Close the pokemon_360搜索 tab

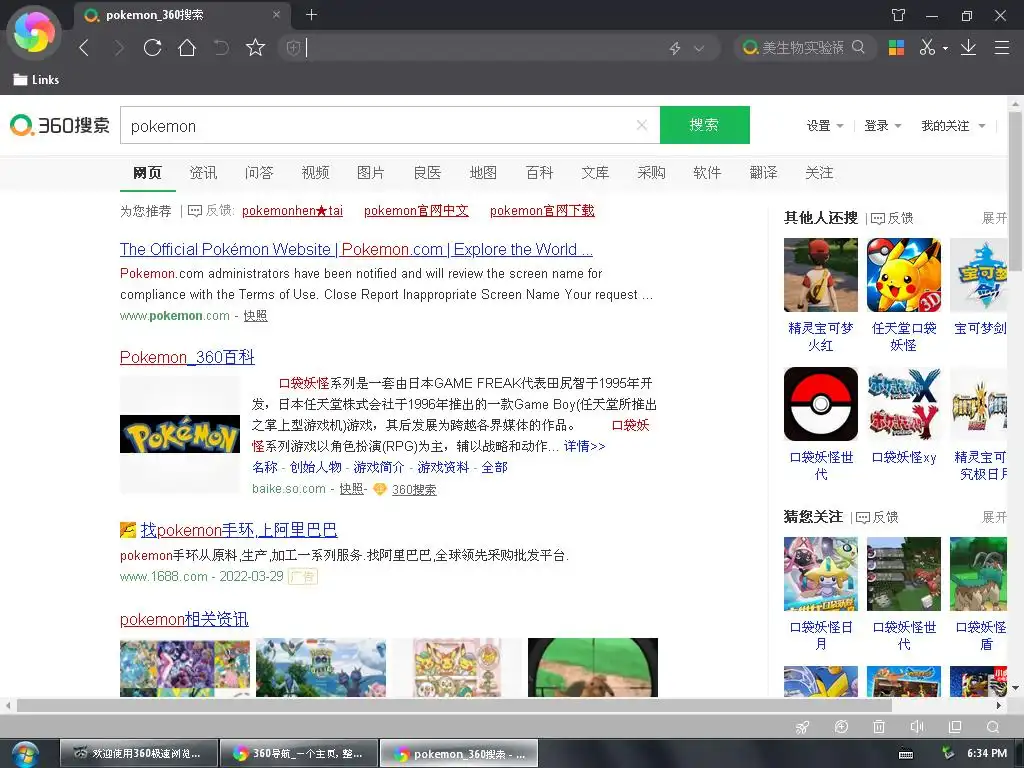point(276,14)
